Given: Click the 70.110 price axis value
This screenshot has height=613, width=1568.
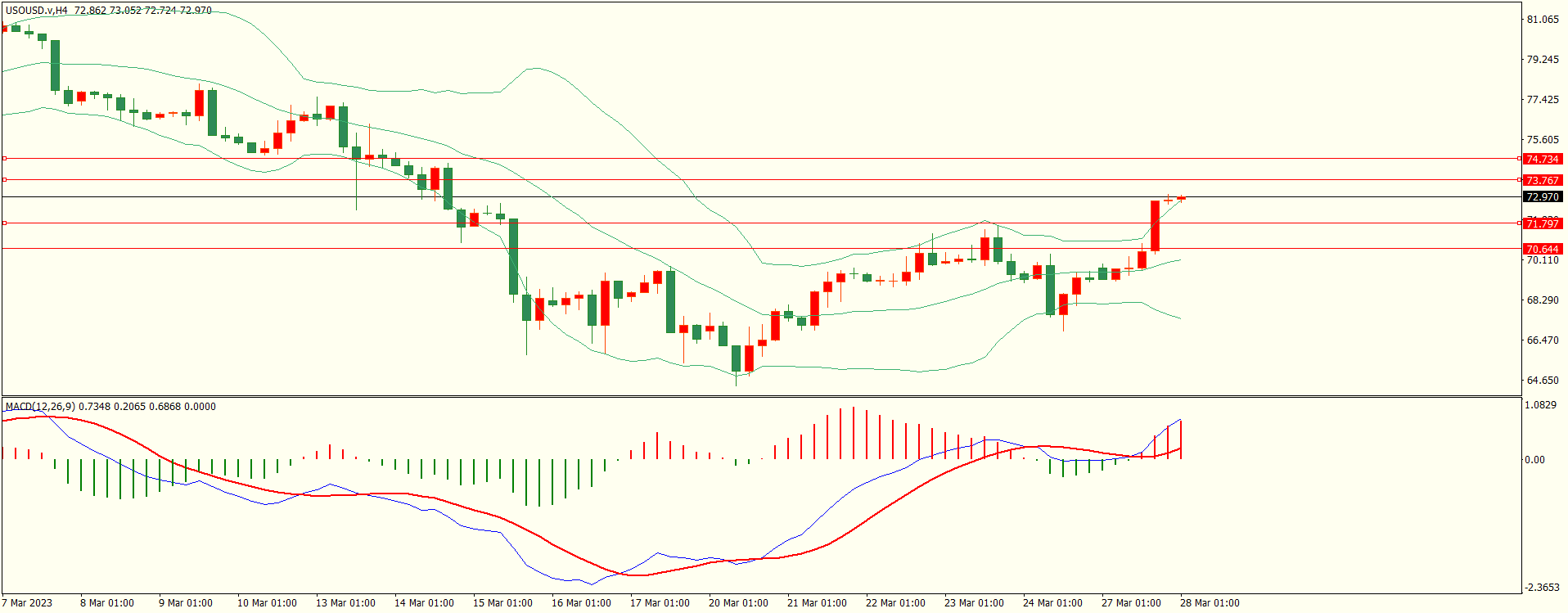Looking at the screenshot, I should pos(1543,260).
